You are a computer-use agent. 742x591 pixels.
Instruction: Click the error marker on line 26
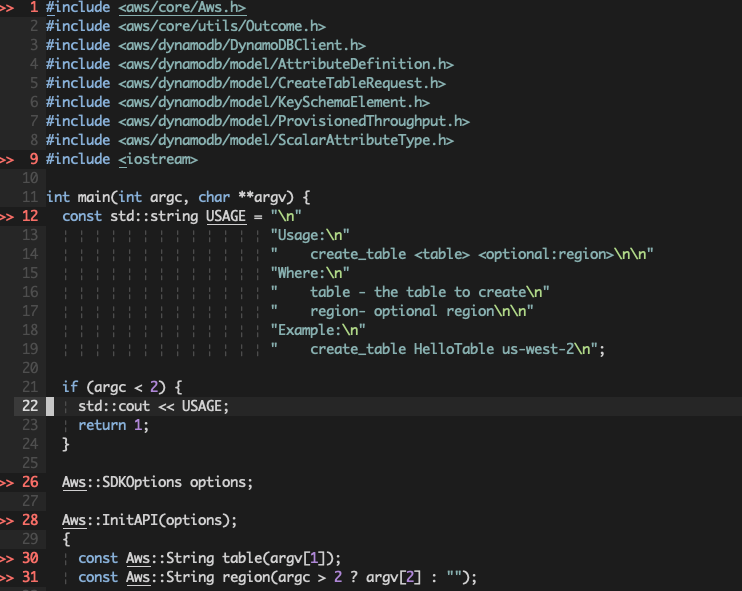point(7,482)
